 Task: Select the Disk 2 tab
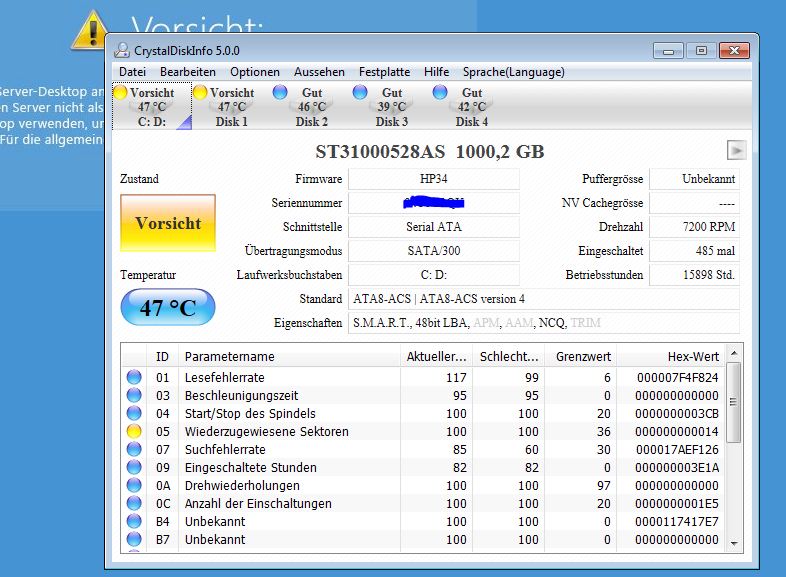coord(311,107)
